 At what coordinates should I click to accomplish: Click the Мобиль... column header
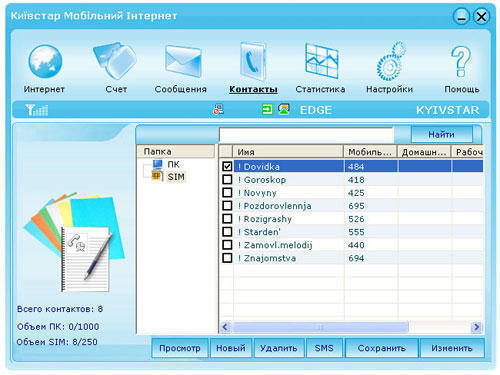pyautogui.click(x=370, y=152)
